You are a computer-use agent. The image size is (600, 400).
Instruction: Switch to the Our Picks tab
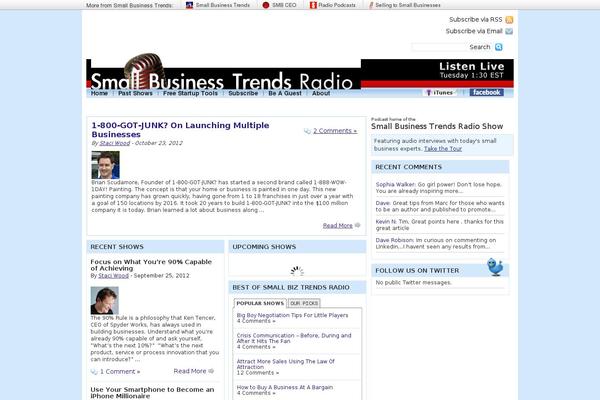tap(304, 303)
